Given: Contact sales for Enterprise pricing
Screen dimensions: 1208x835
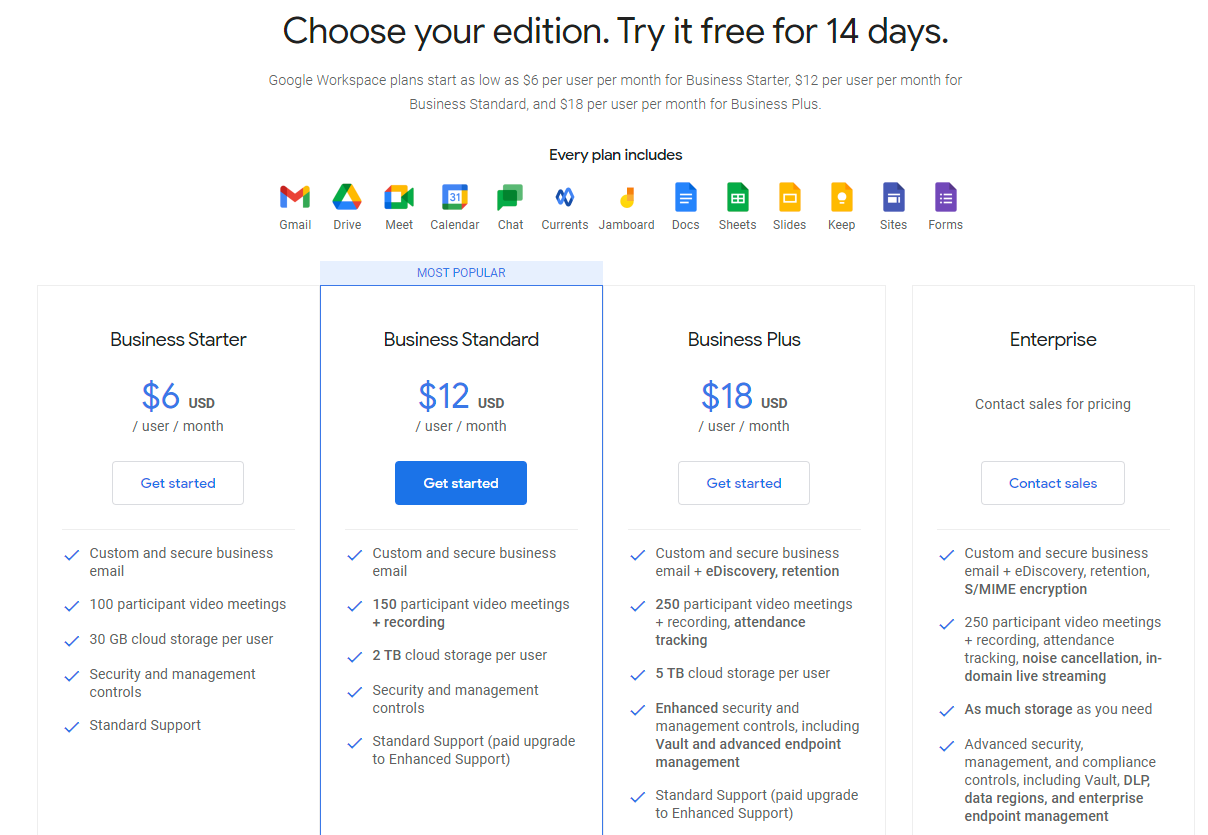Looking at the screenshot, I should pyautogui.click(x=1053, y=483).
